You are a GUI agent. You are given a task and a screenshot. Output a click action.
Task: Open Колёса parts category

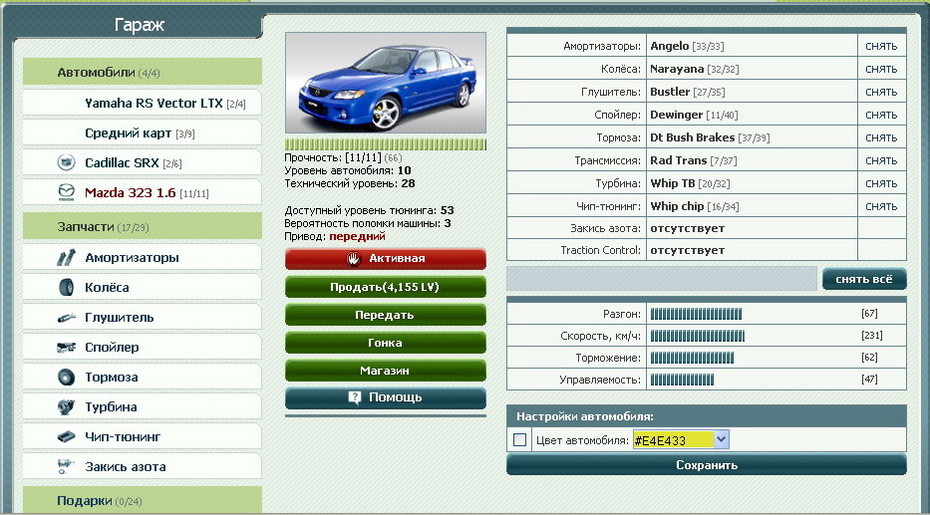click(x=142, y=287)
